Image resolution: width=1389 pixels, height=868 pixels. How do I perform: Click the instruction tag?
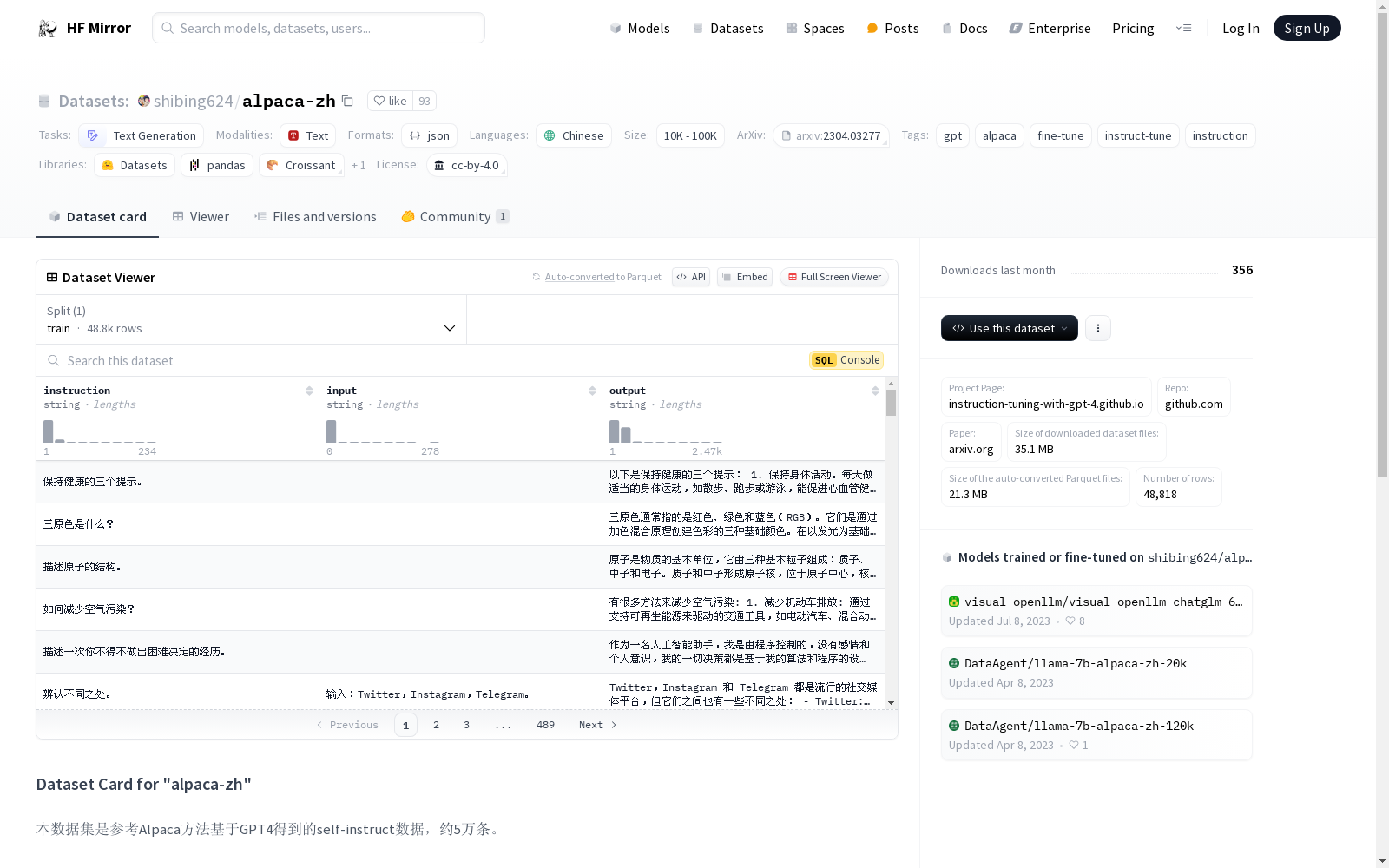[1220, 135]
